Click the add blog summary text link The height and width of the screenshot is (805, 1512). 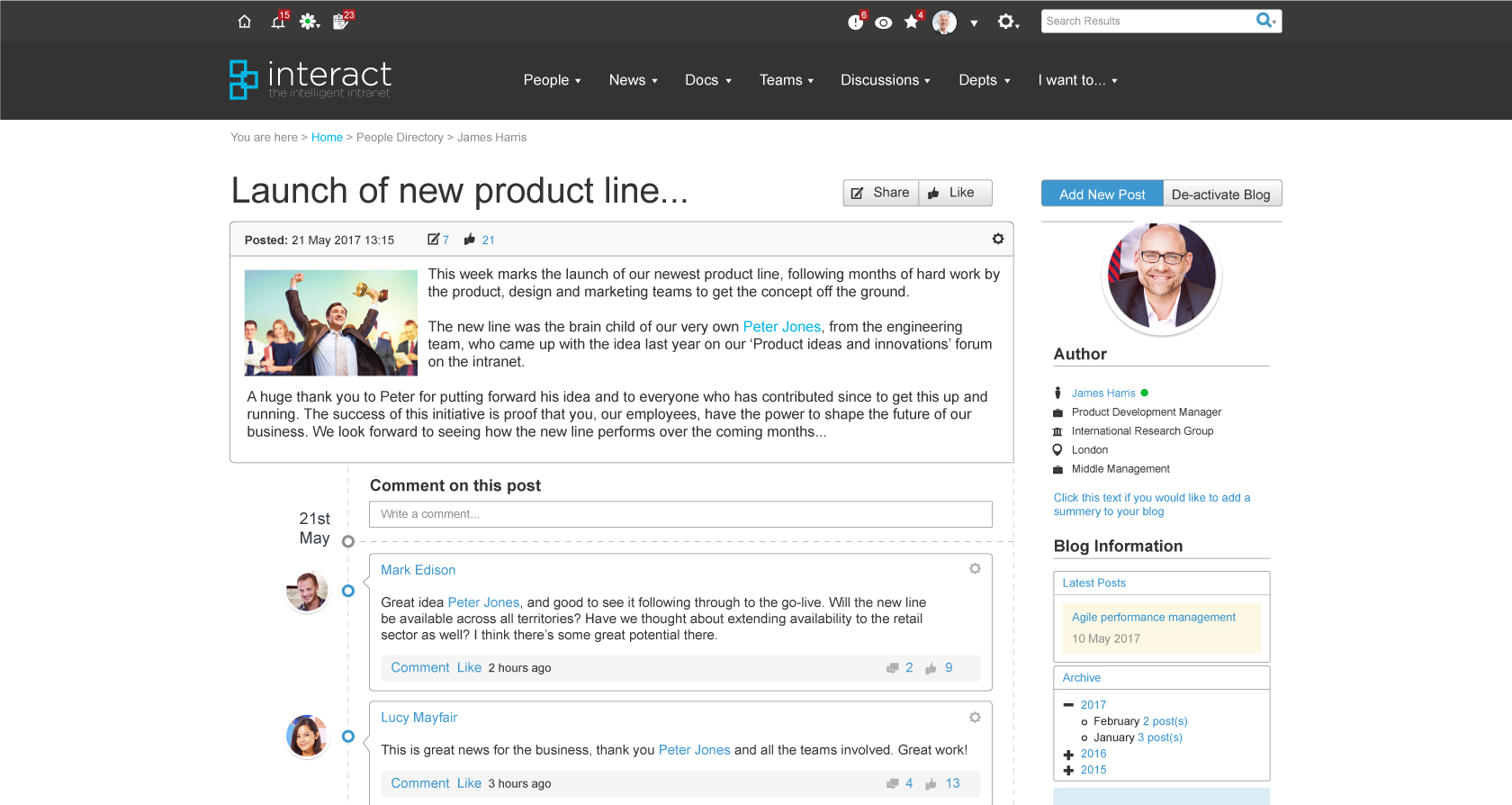pos(1152,504)
